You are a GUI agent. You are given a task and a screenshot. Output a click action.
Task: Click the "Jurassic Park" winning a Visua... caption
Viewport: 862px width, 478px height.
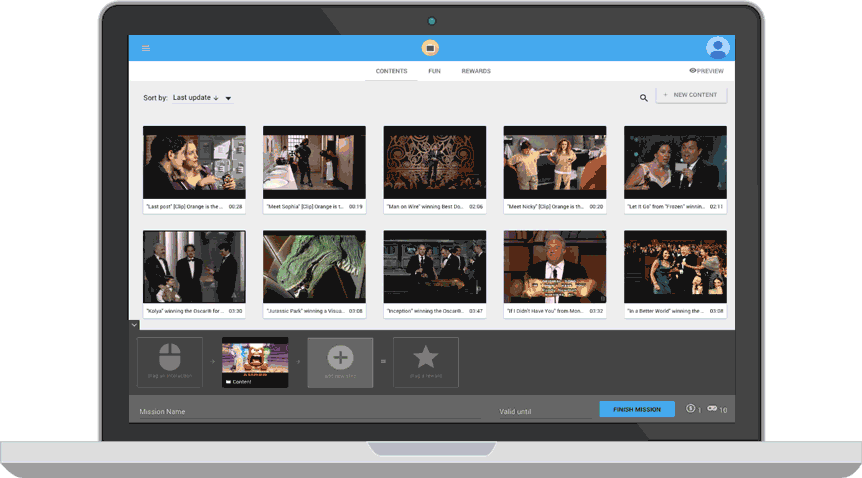click(x=306, y=311)
